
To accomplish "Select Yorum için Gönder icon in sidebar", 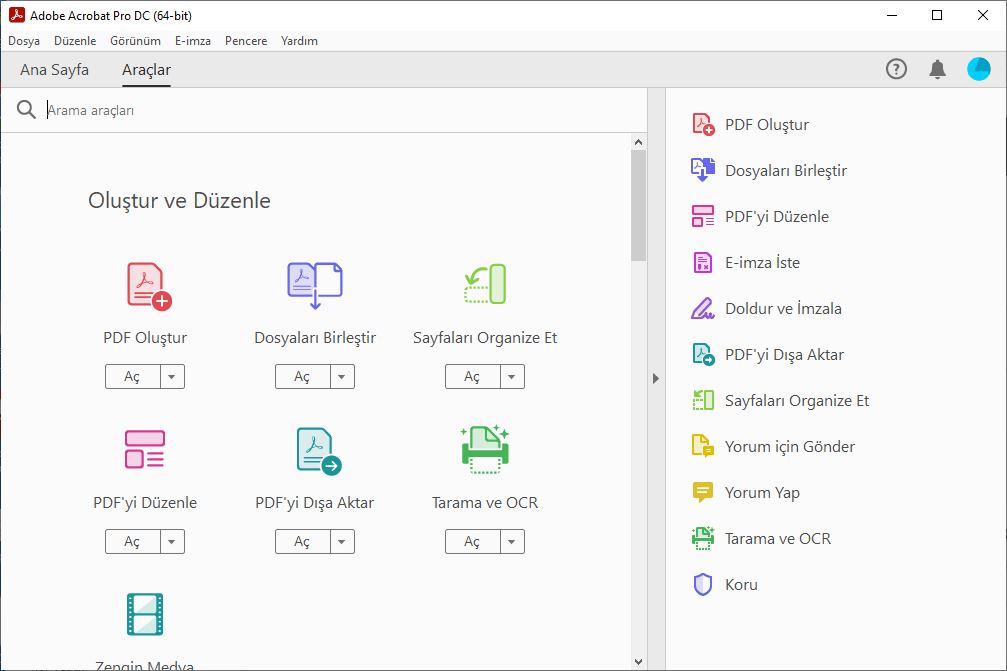I will pos(703,446).
